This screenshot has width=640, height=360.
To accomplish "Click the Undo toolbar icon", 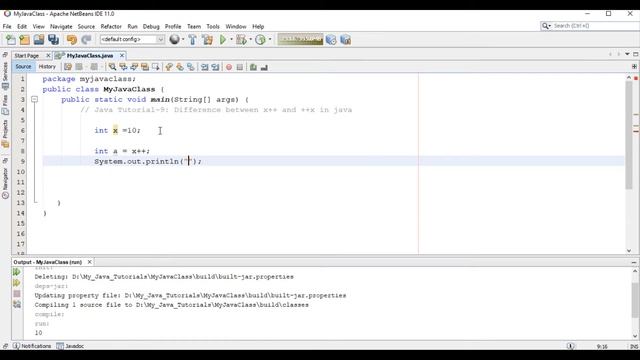I will [72, 40].
